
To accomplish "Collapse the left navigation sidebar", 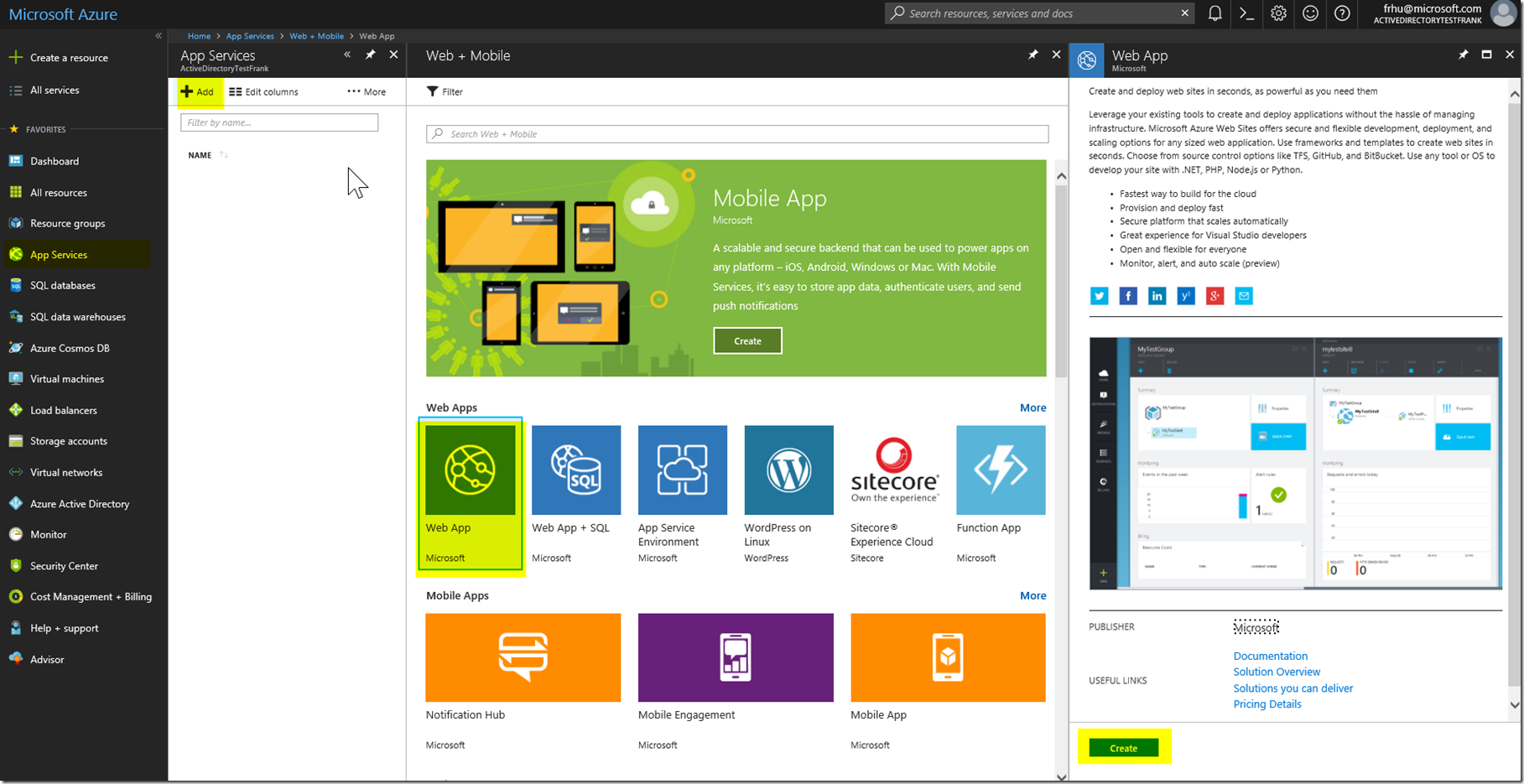I will (x=158, y=36).
